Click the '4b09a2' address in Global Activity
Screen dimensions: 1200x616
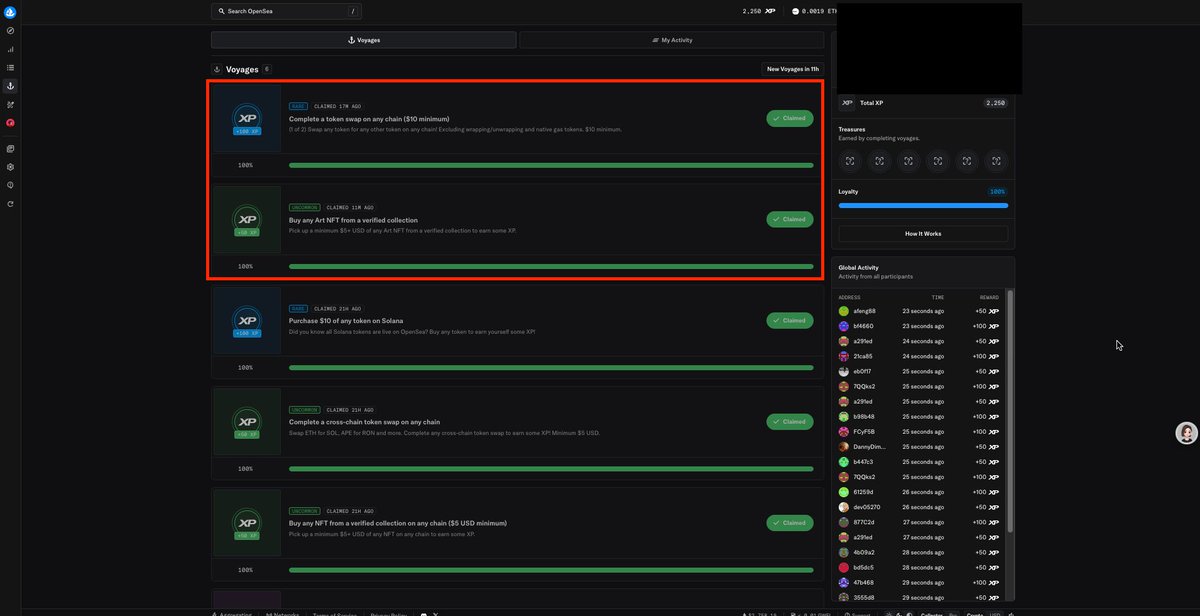[x=865, y=552]
